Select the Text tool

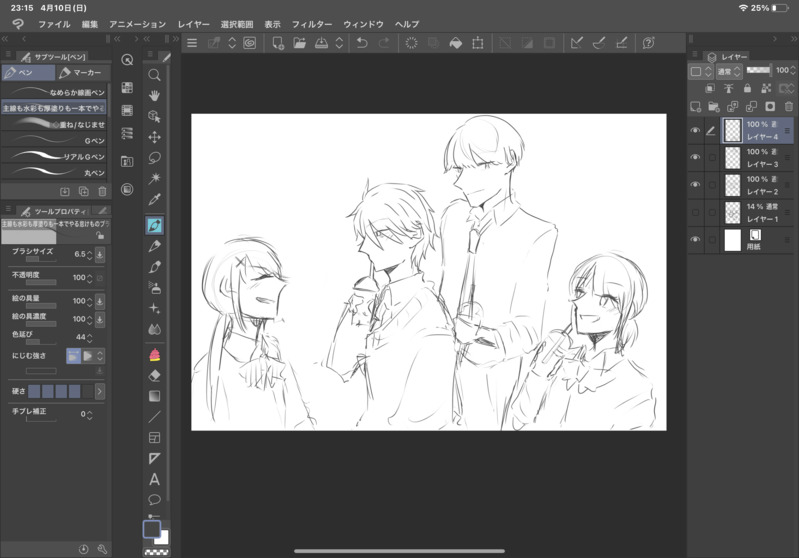pyautogui.click(x=154, y=480)
